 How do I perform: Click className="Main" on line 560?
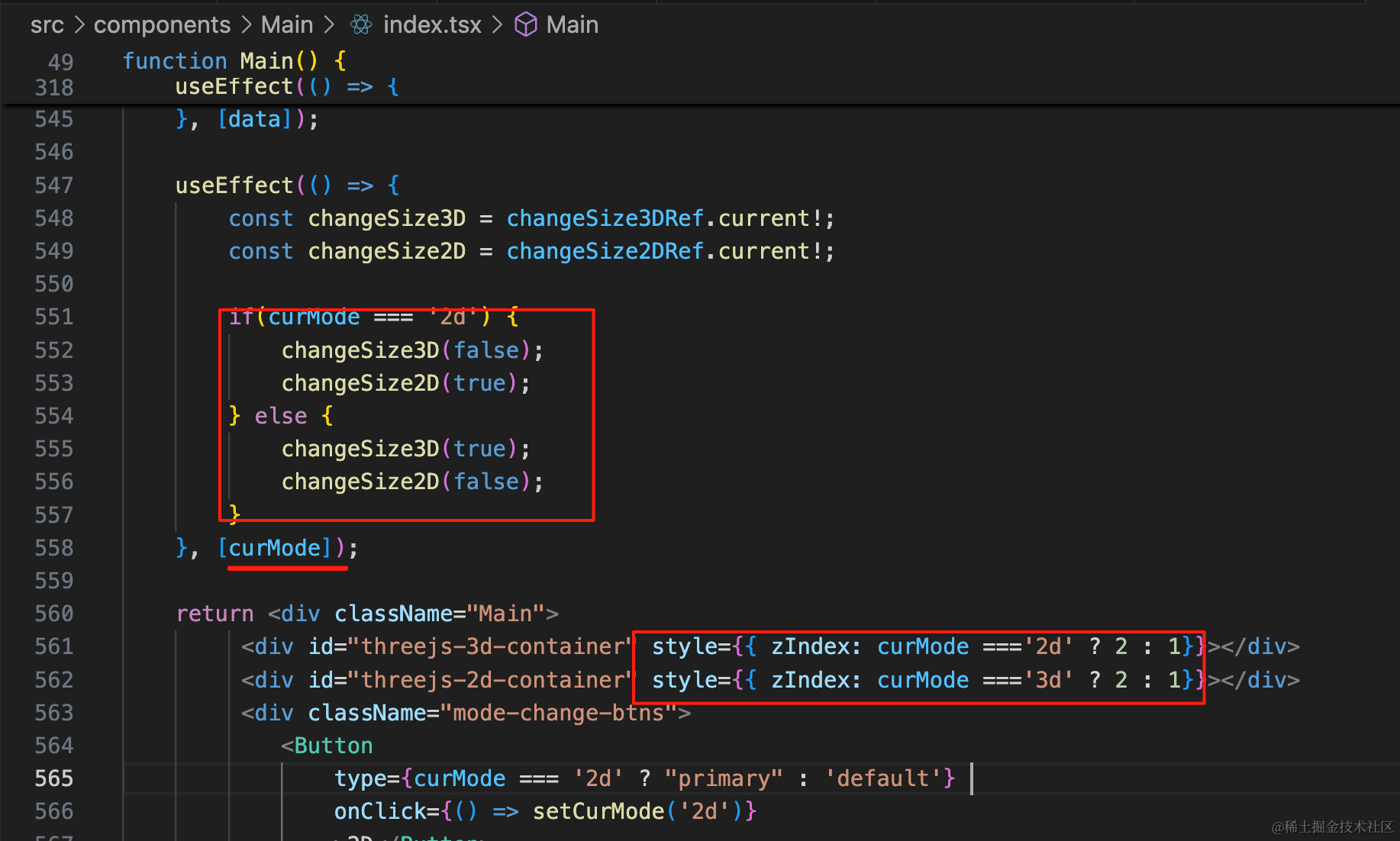pyautogui.click(x=440, y=614)
